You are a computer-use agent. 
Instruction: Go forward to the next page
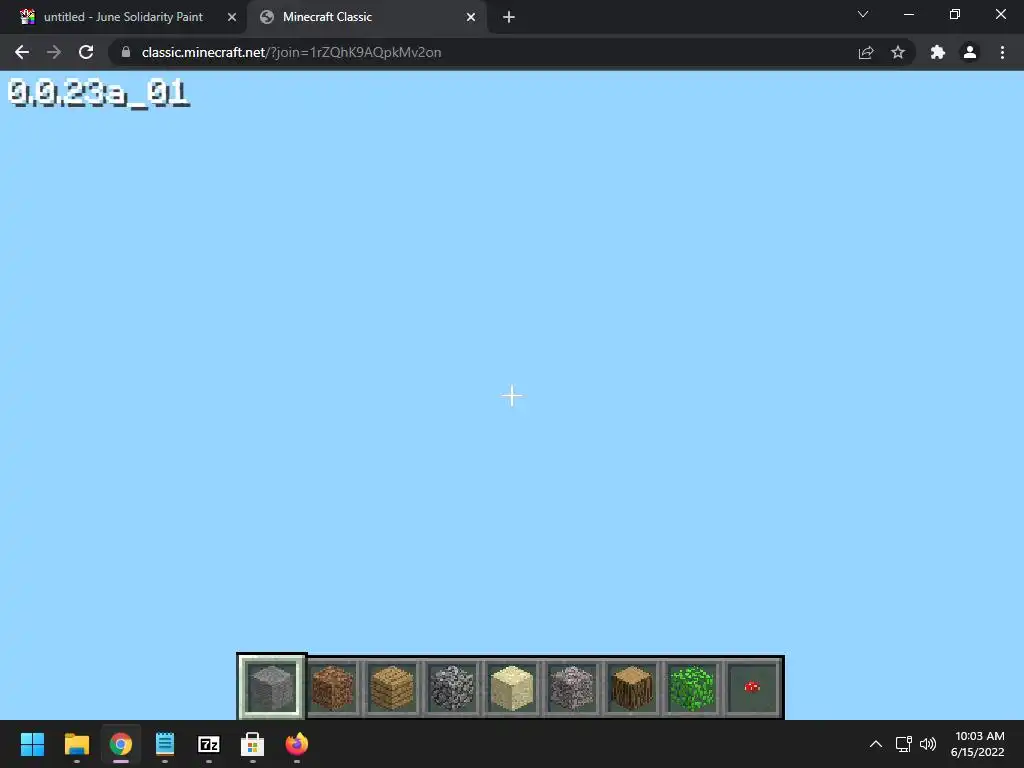(x=54, y=52)
